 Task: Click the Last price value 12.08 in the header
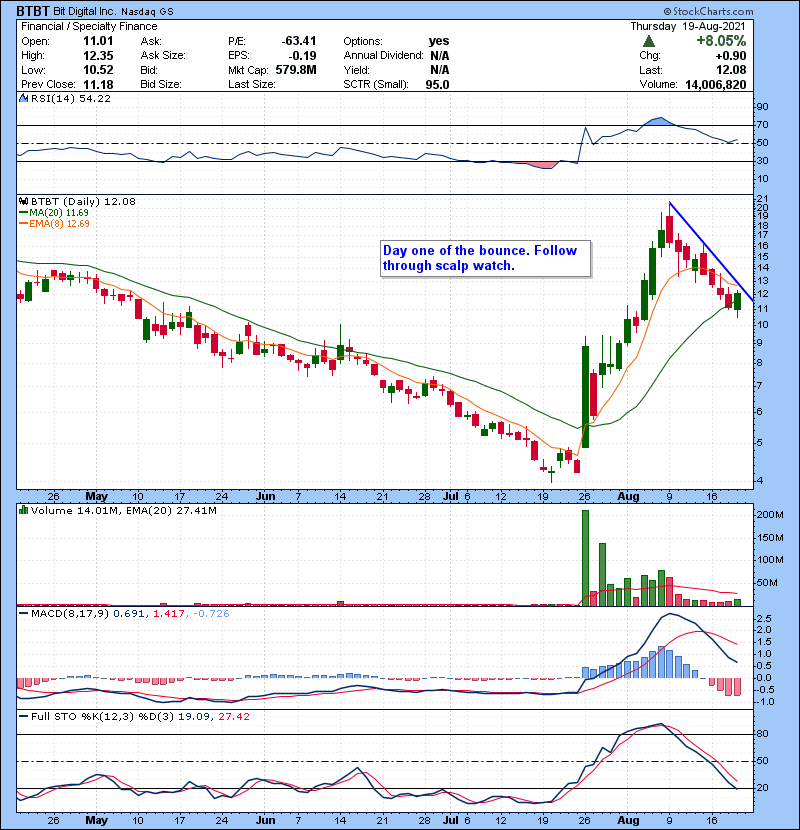click(x=731, y=70)
